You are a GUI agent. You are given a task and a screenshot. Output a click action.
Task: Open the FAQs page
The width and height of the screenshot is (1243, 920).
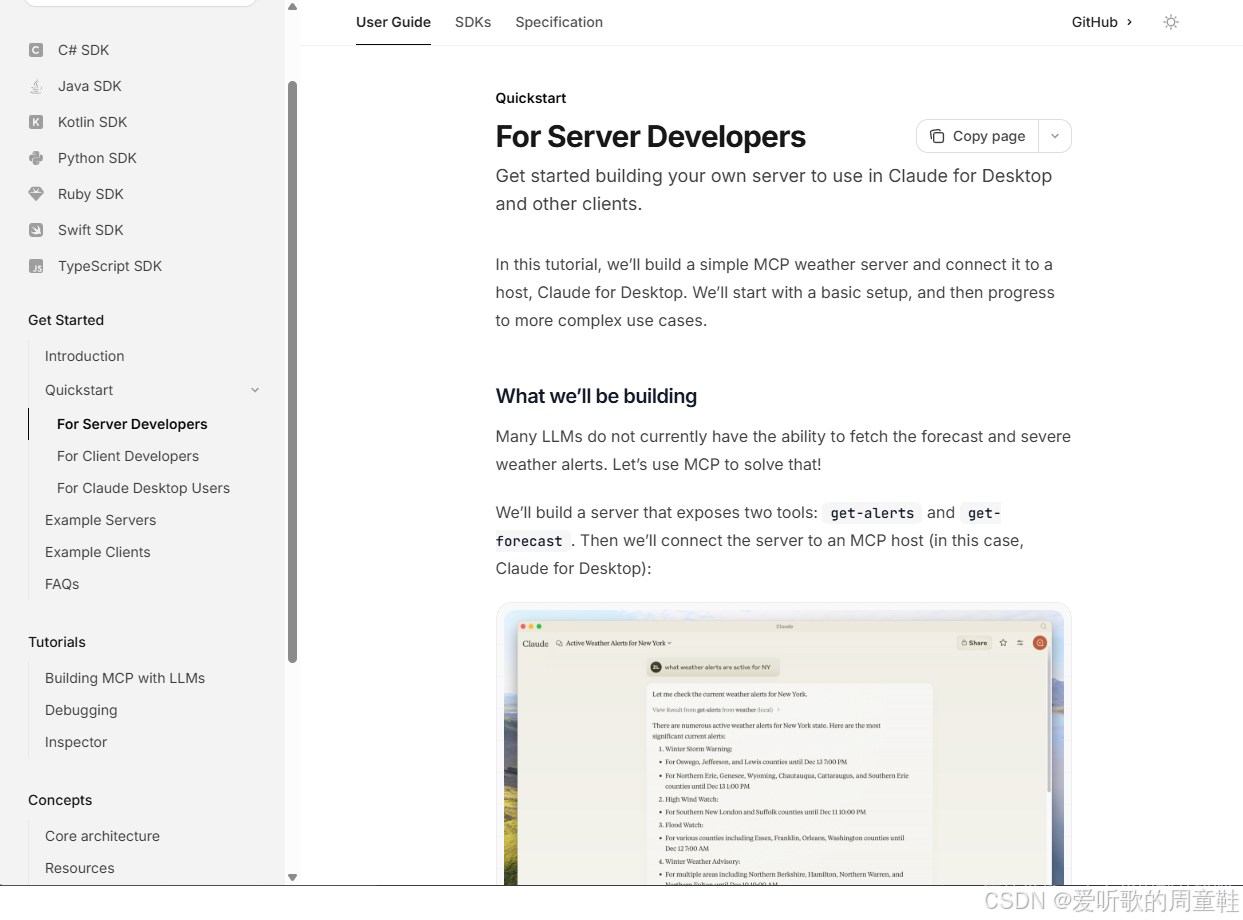[x=62, y=584]
